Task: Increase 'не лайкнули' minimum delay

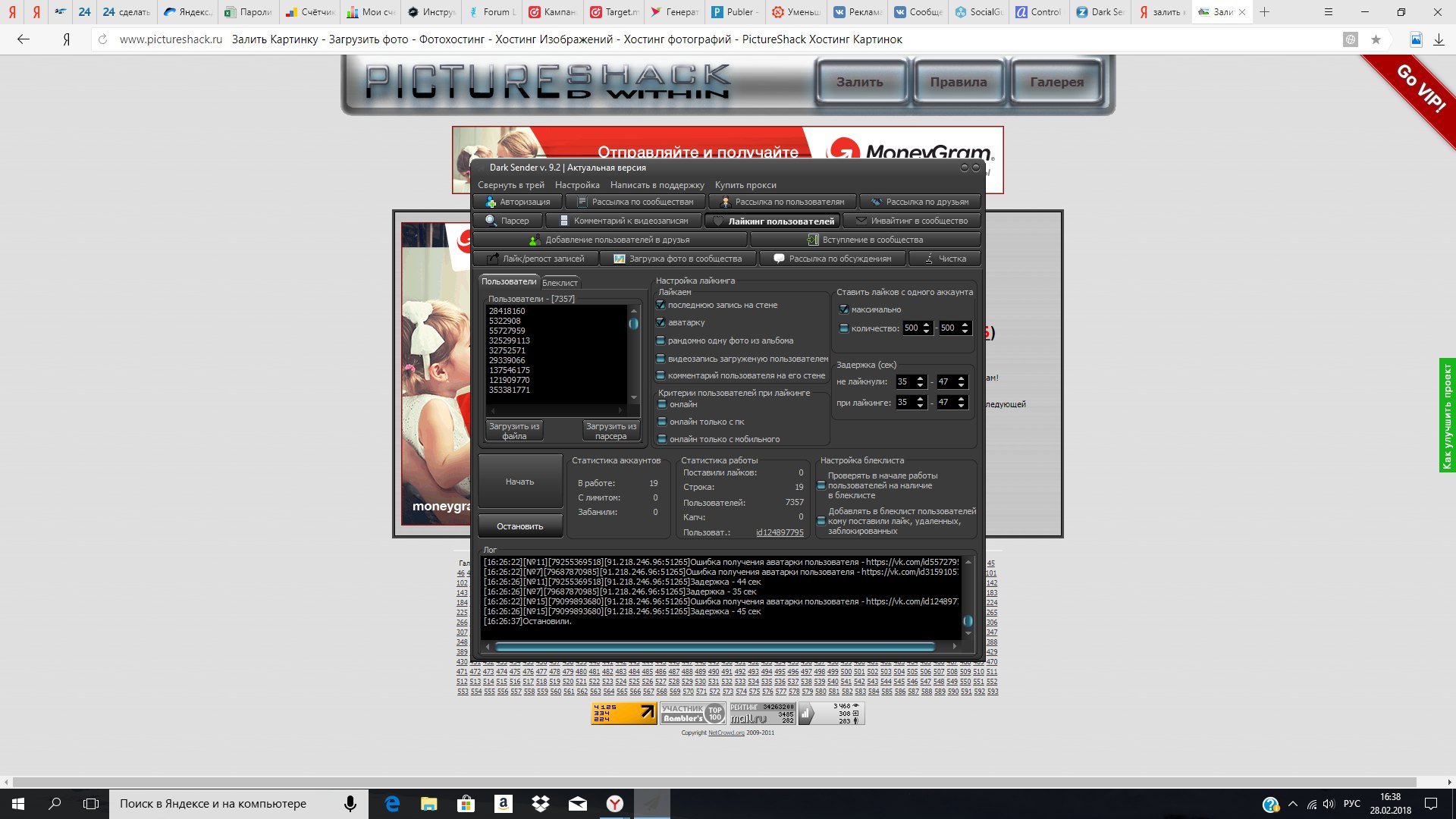Action: point(921,378)
